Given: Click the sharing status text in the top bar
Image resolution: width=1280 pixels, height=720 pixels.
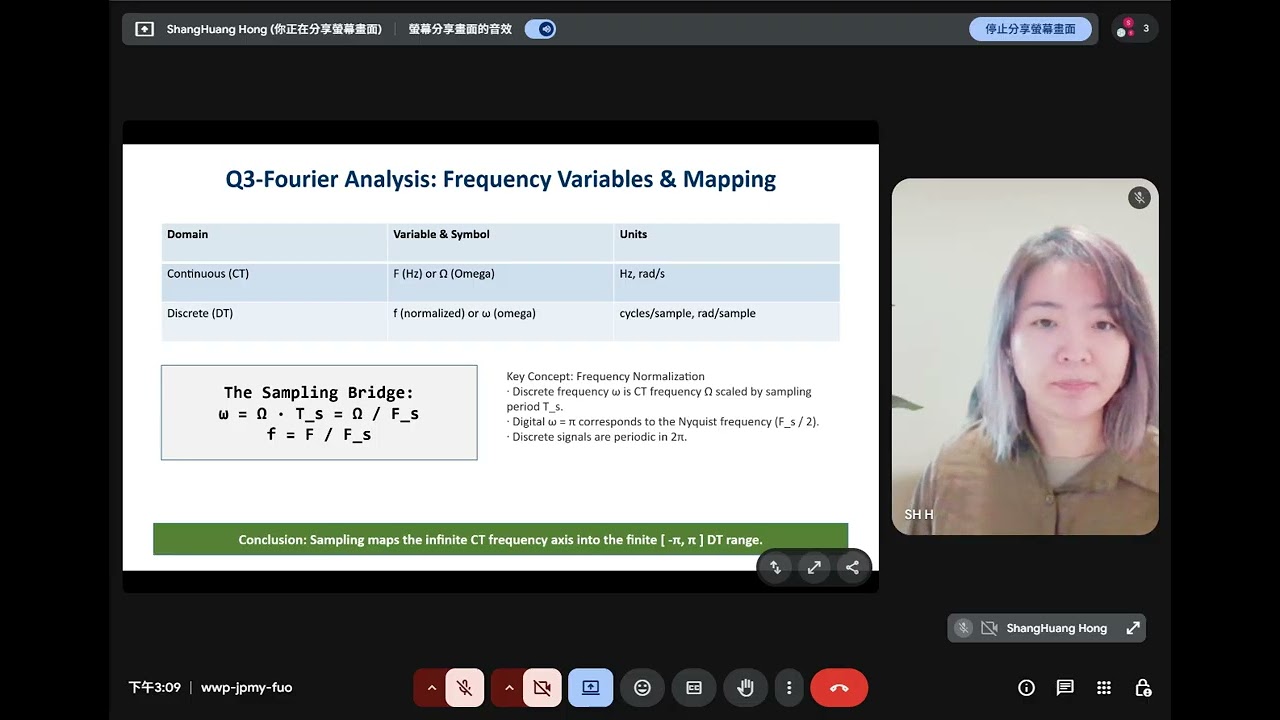Looking at the screenshot, I should (274, 29).
